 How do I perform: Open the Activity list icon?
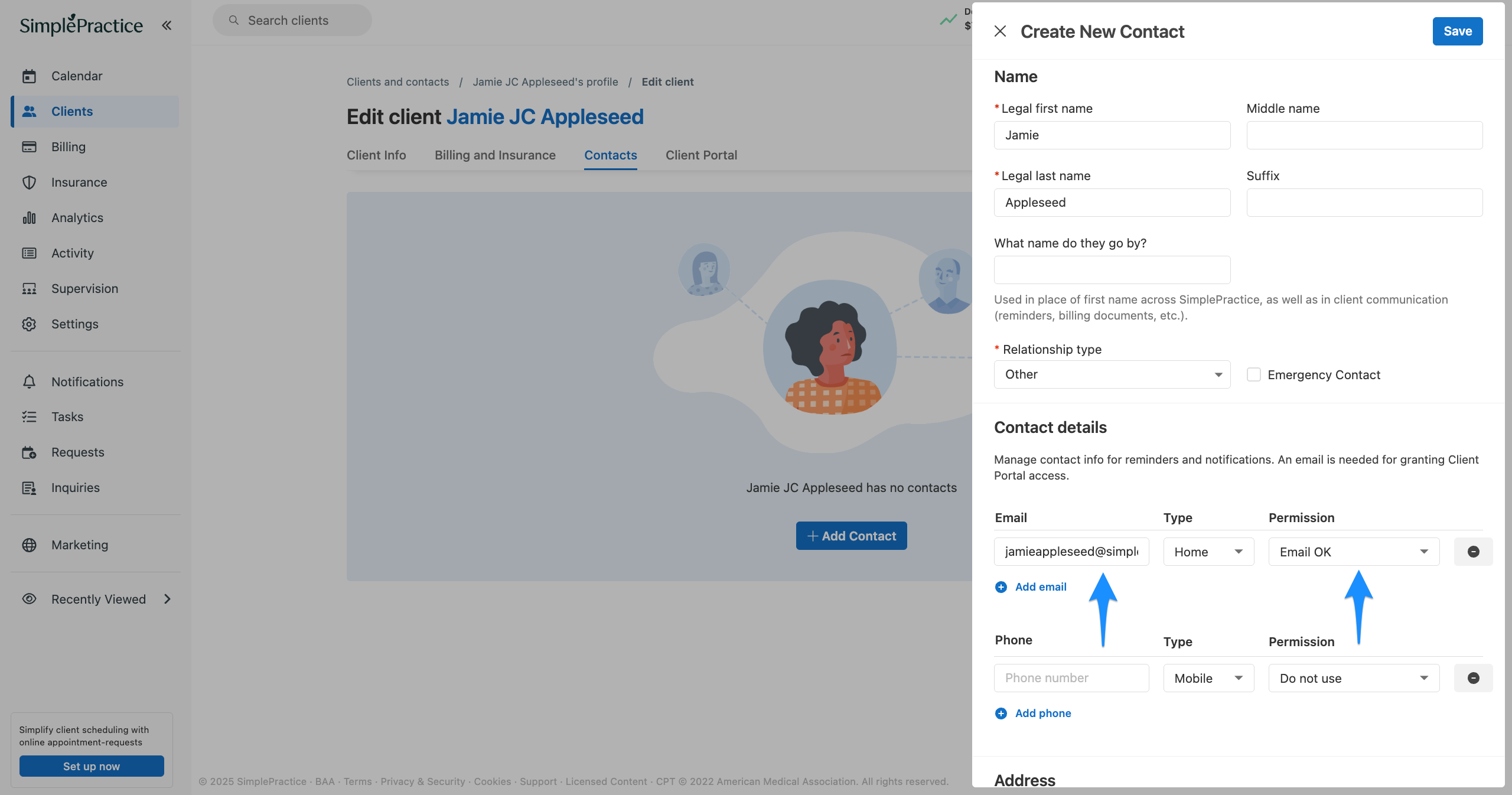tap(29, 253)
